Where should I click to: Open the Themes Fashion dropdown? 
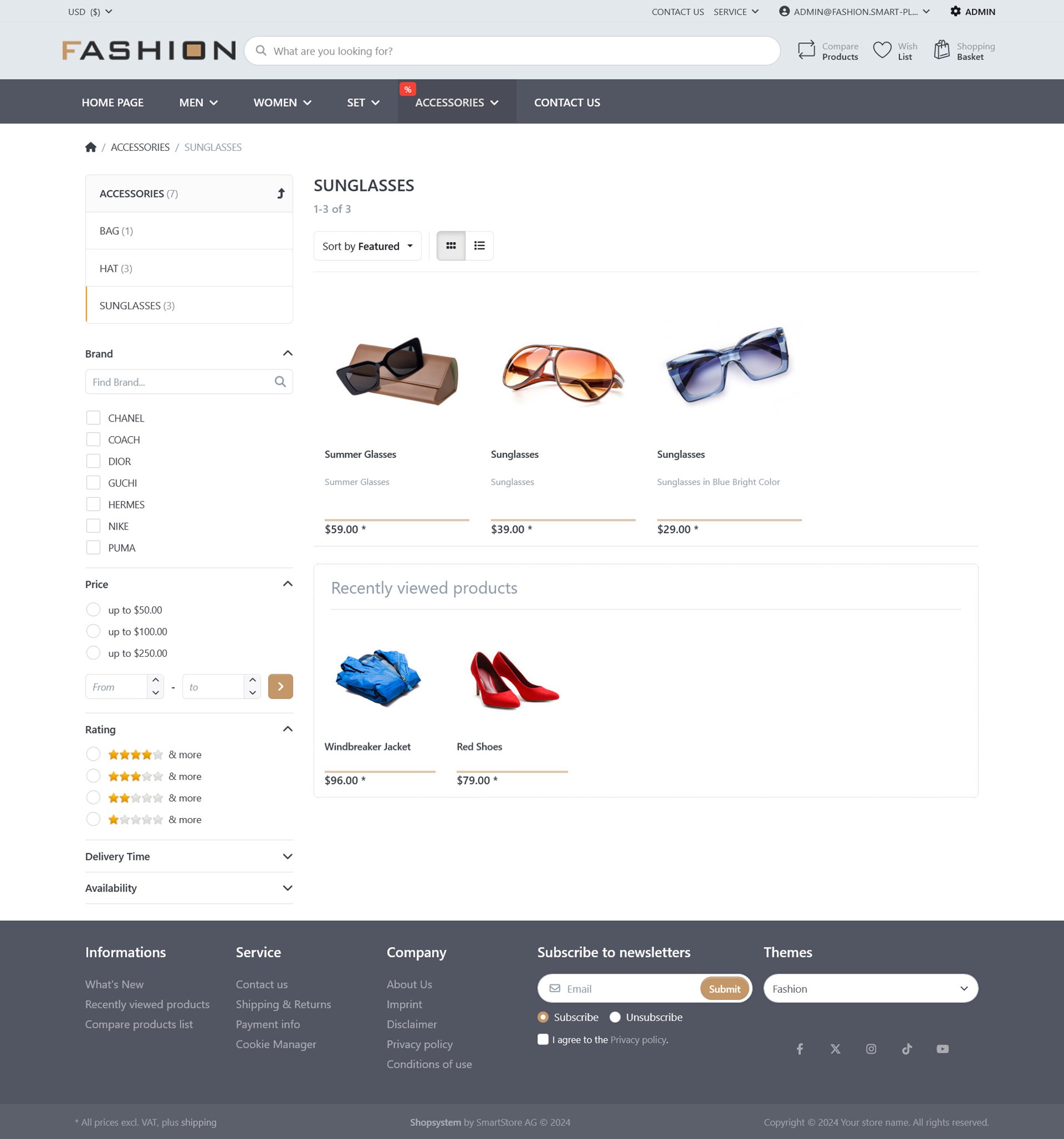coord(870,988)
